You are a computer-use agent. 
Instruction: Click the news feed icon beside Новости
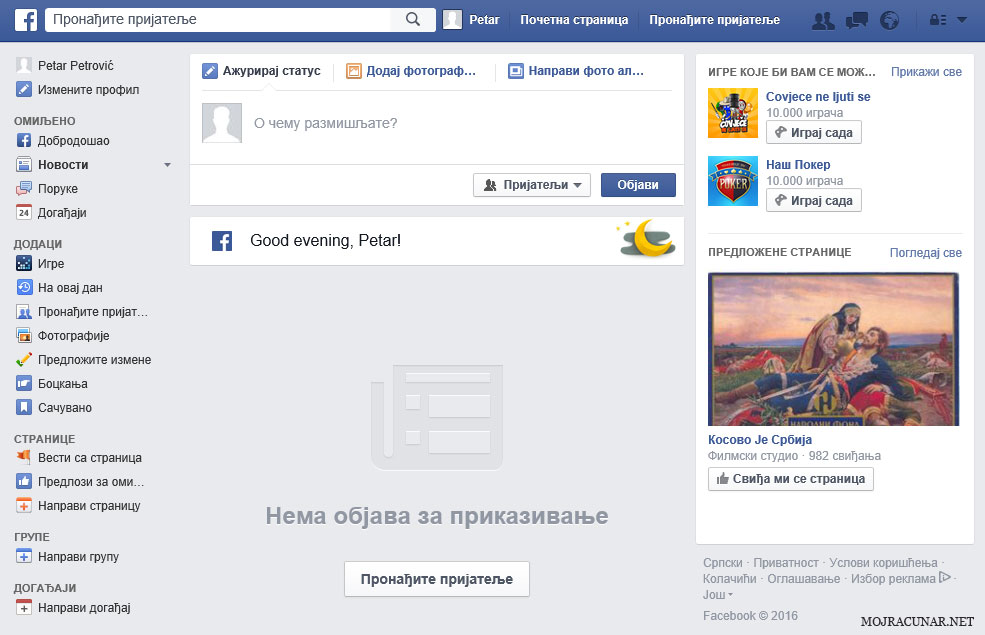[24, 165]
